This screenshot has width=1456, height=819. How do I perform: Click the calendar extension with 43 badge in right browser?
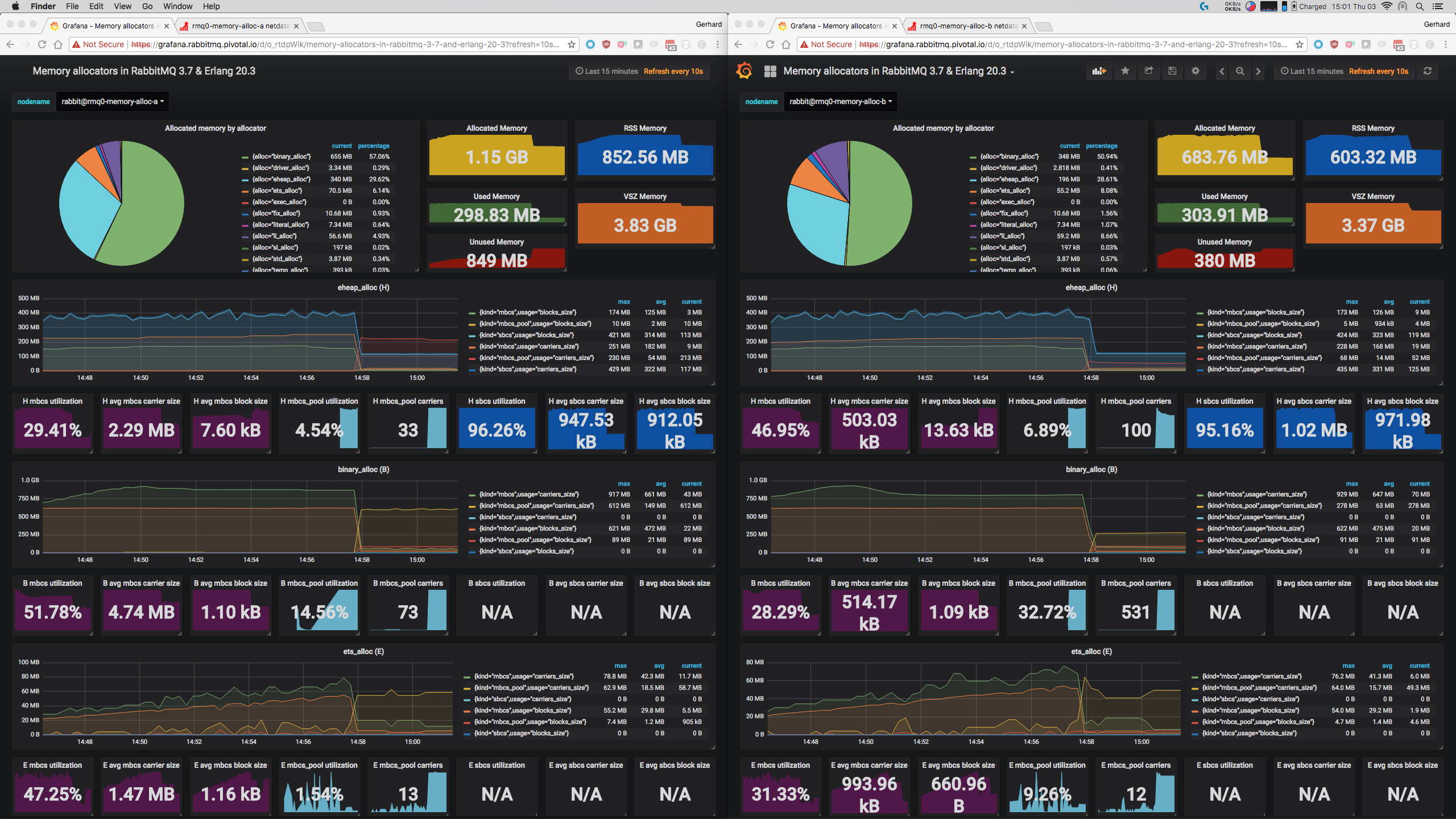(x=1399, y=45)
